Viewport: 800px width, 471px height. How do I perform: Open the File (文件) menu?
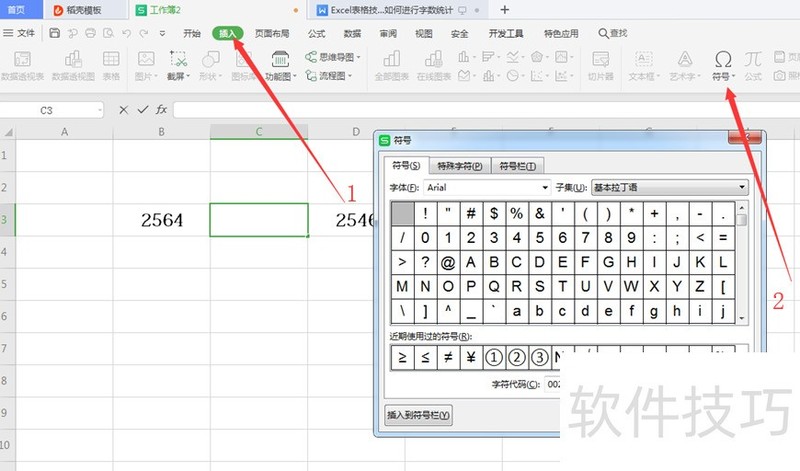tap(19, 33)
